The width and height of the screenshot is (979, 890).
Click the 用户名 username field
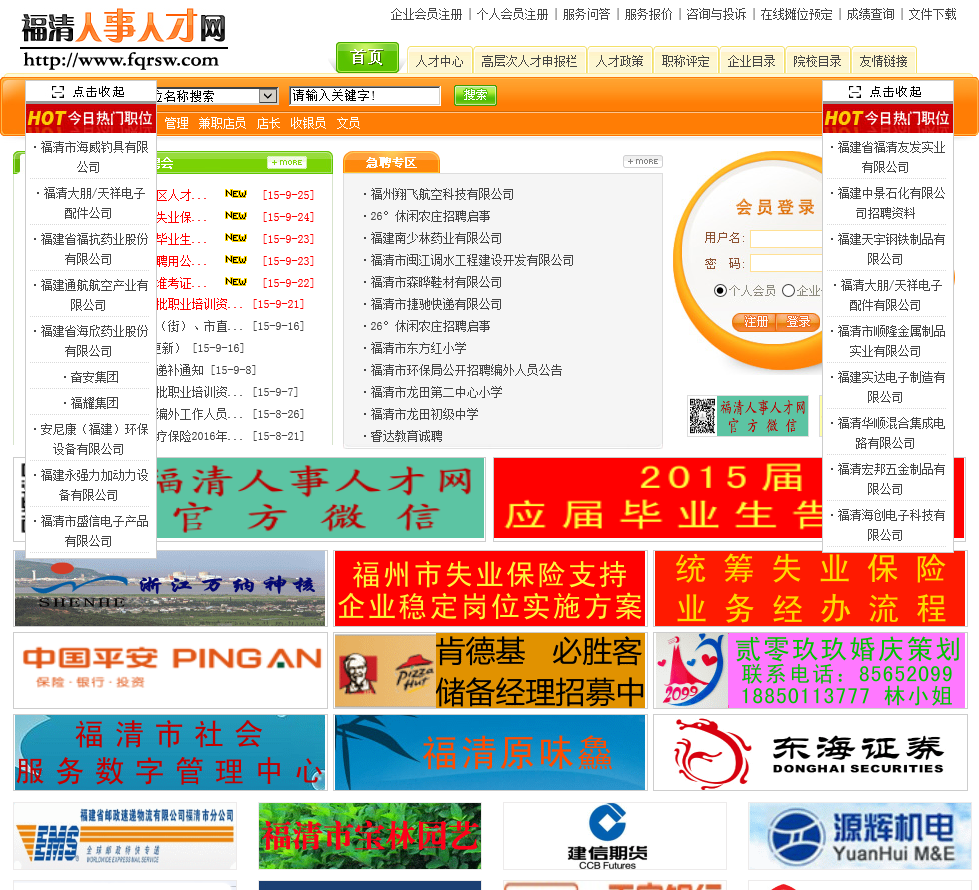pyautogui.click(x=786, y=239)
